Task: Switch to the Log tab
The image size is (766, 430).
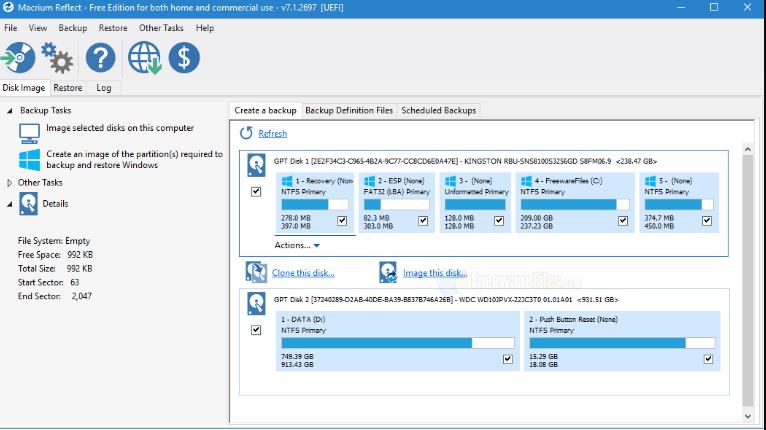Action: click(x=104, y=87)
